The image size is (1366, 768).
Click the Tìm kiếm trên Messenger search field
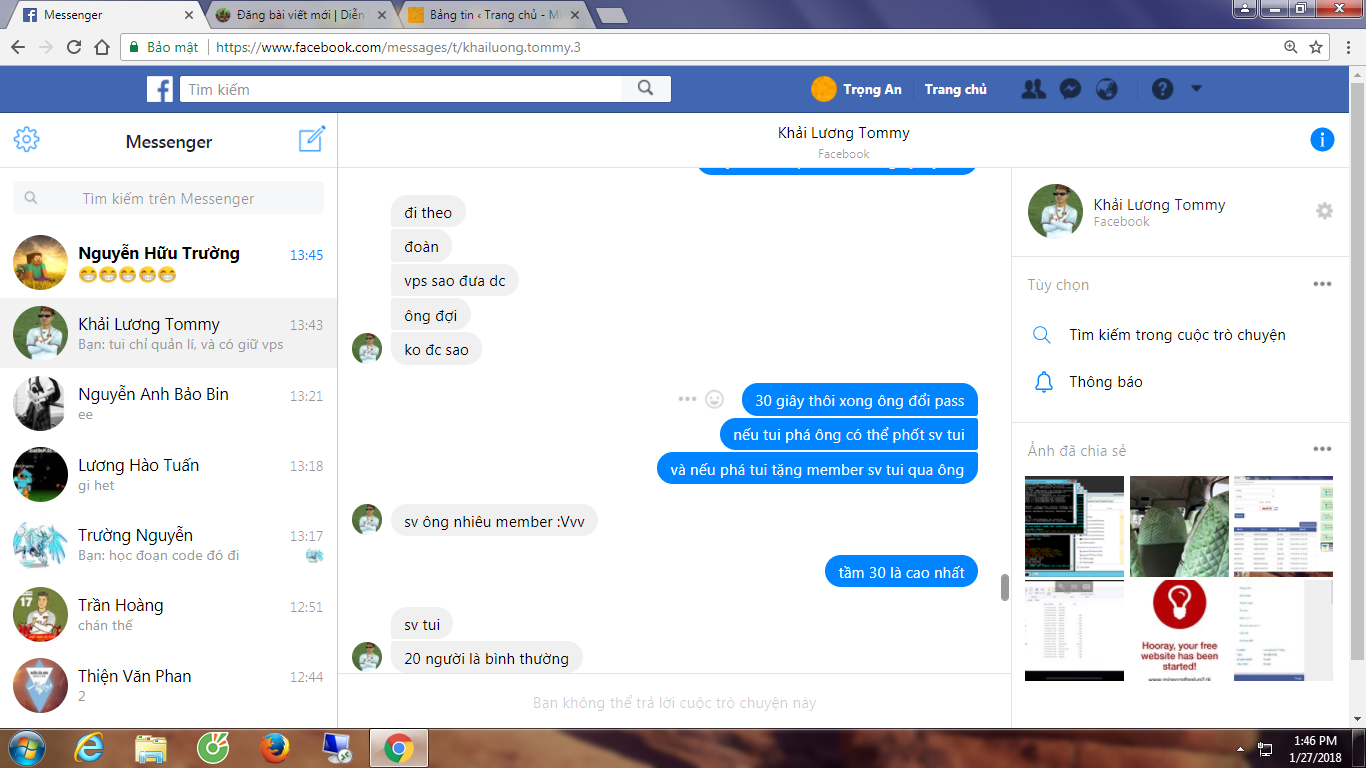[x=168, y=198]
